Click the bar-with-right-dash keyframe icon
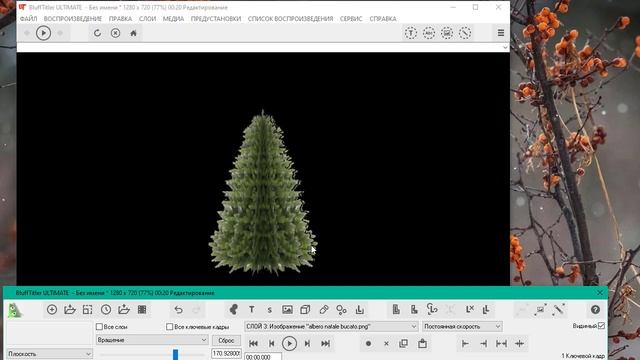 [465, 344]
